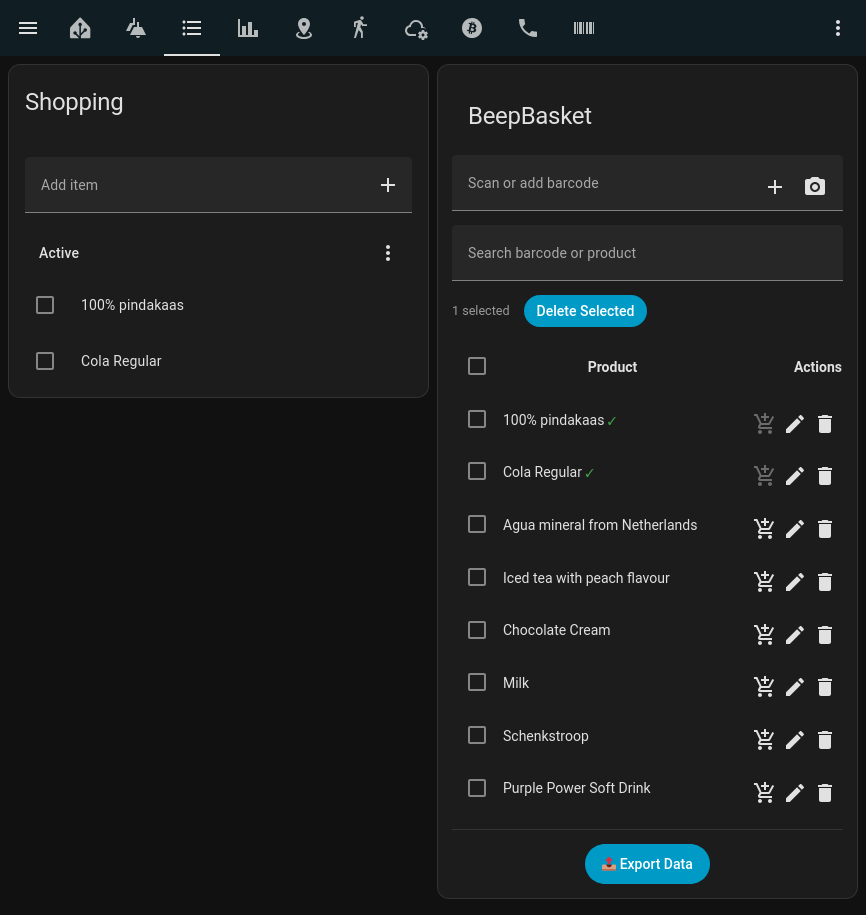Edit the Chocolate Cream product
This screenshot has height=915, width=866.
coord(795,634)
